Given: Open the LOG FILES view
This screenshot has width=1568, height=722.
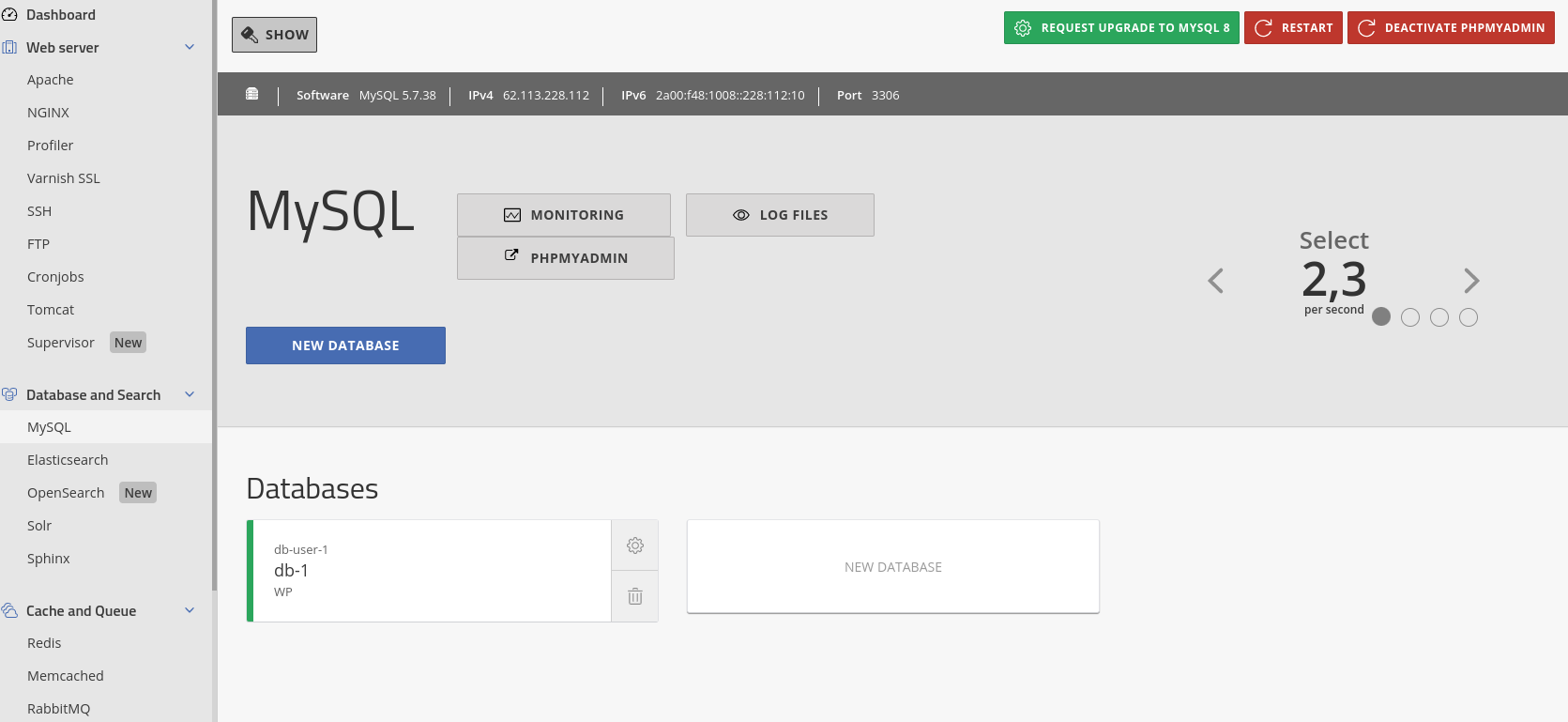Looking at the screenshot, I should (780, 215).
